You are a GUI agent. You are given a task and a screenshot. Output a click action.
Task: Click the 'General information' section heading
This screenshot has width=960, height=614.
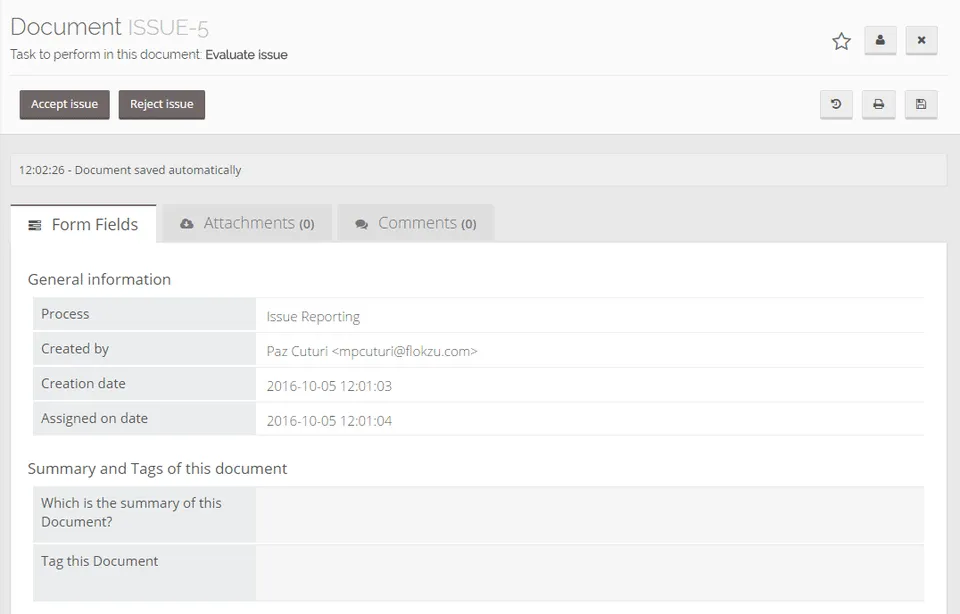[x=99, y=279]
